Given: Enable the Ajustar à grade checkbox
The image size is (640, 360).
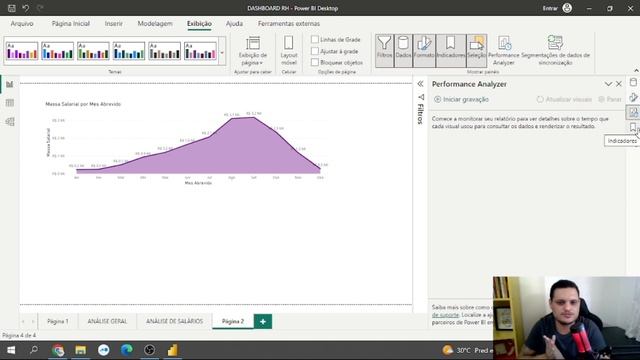Looking at the screenshot, I should click(315, 51).
